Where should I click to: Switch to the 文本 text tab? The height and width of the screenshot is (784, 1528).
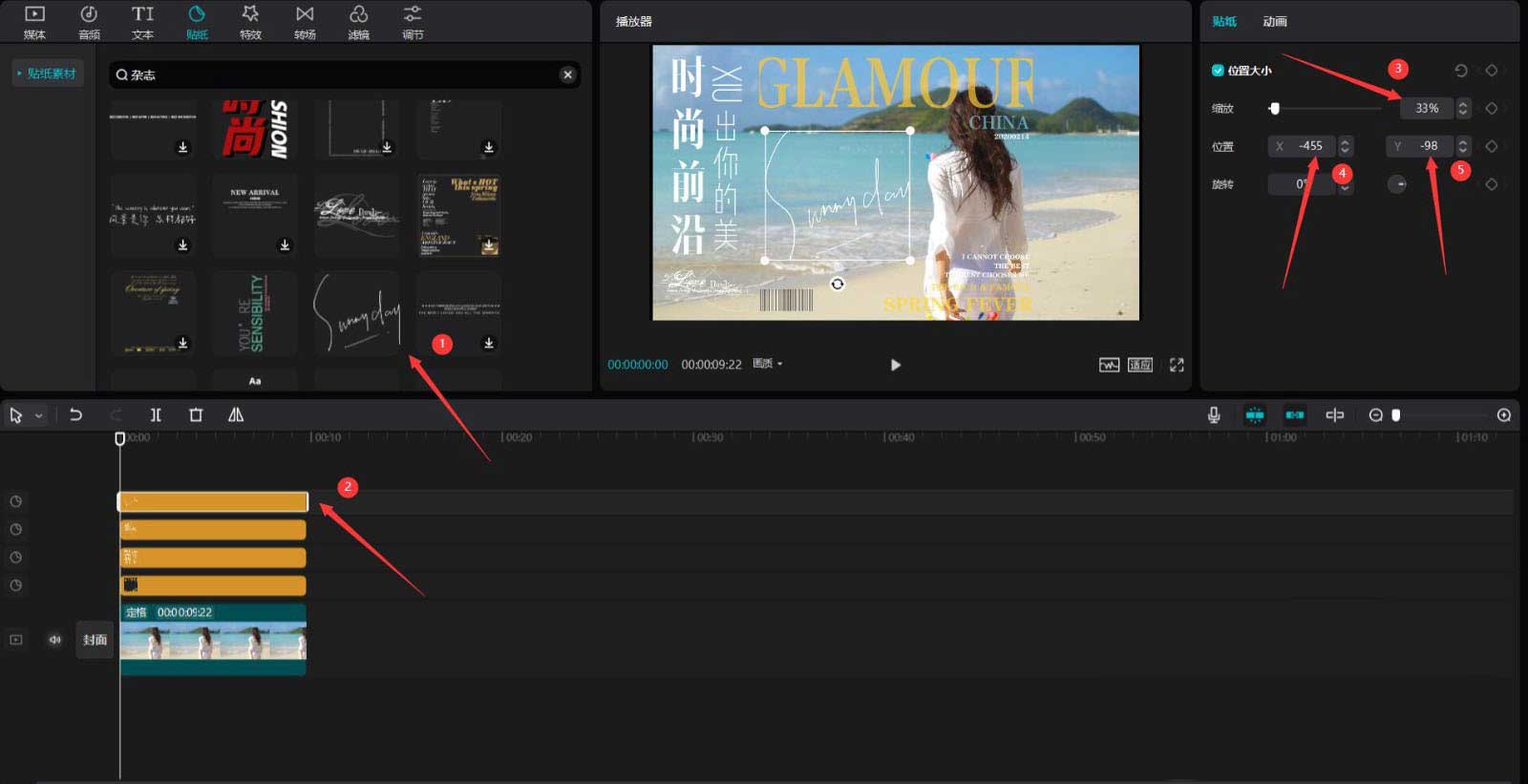[142, 22]
